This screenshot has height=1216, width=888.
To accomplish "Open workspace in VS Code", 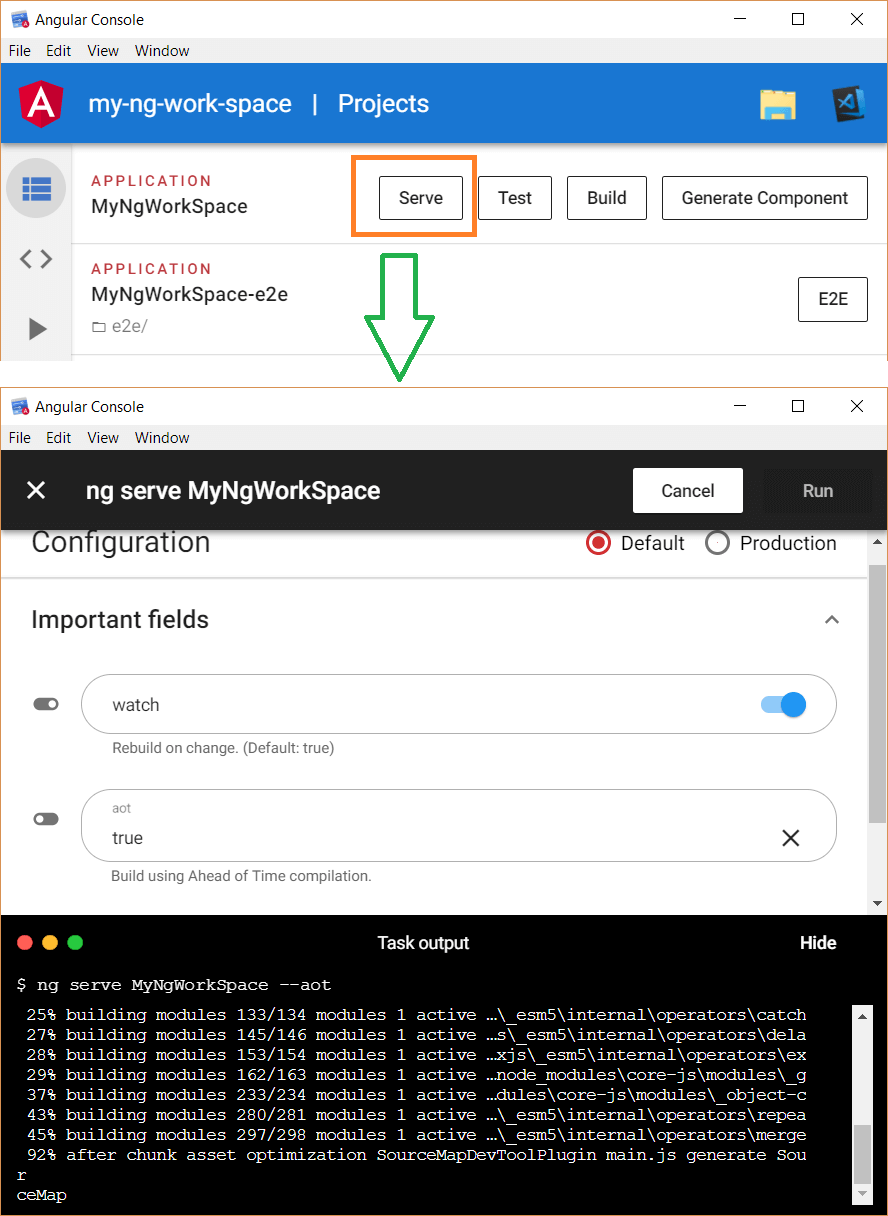I will 848,104.
